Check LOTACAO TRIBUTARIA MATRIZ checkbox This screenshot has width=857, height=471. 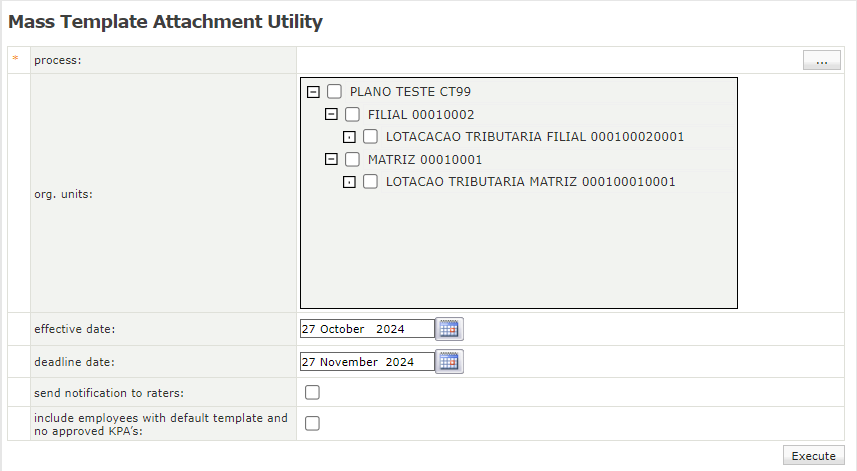(x=371, y=182)
